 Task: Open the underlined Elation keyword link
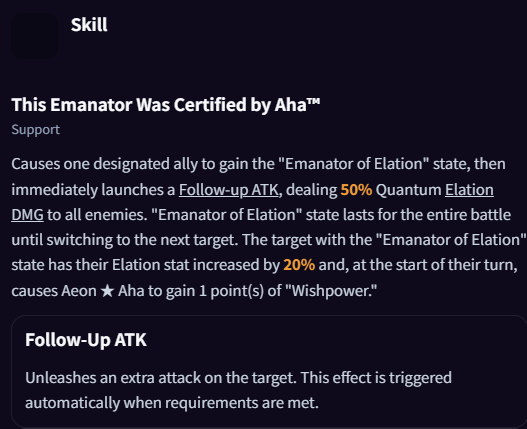(469, 190)
